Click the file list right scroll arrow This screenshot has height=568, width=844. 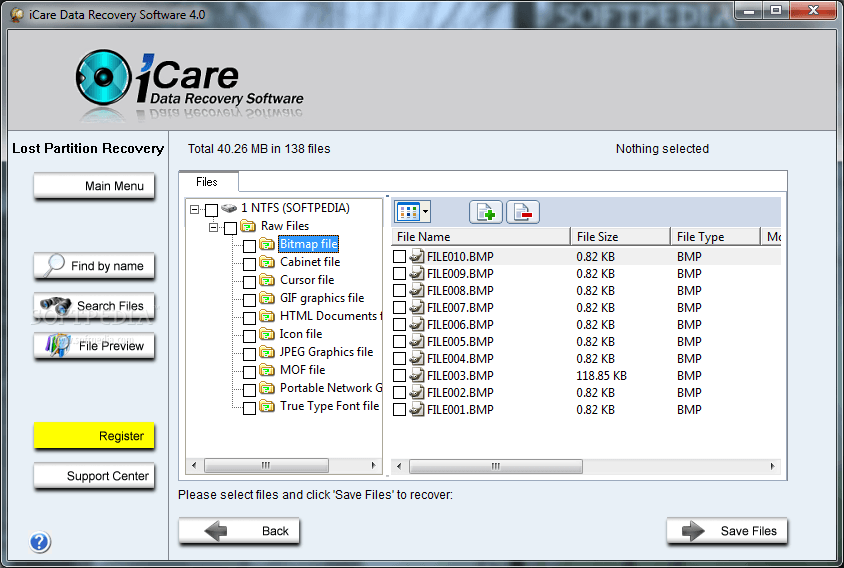pos(773,466)
